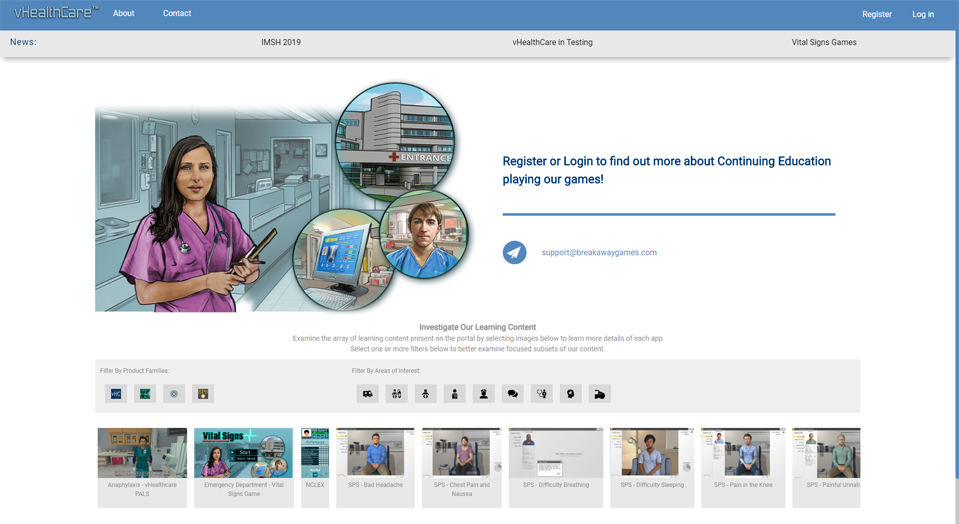Screen dimensions: 959x524
Task: Filter by the green vital signs product icon
Action: (145, 394)
